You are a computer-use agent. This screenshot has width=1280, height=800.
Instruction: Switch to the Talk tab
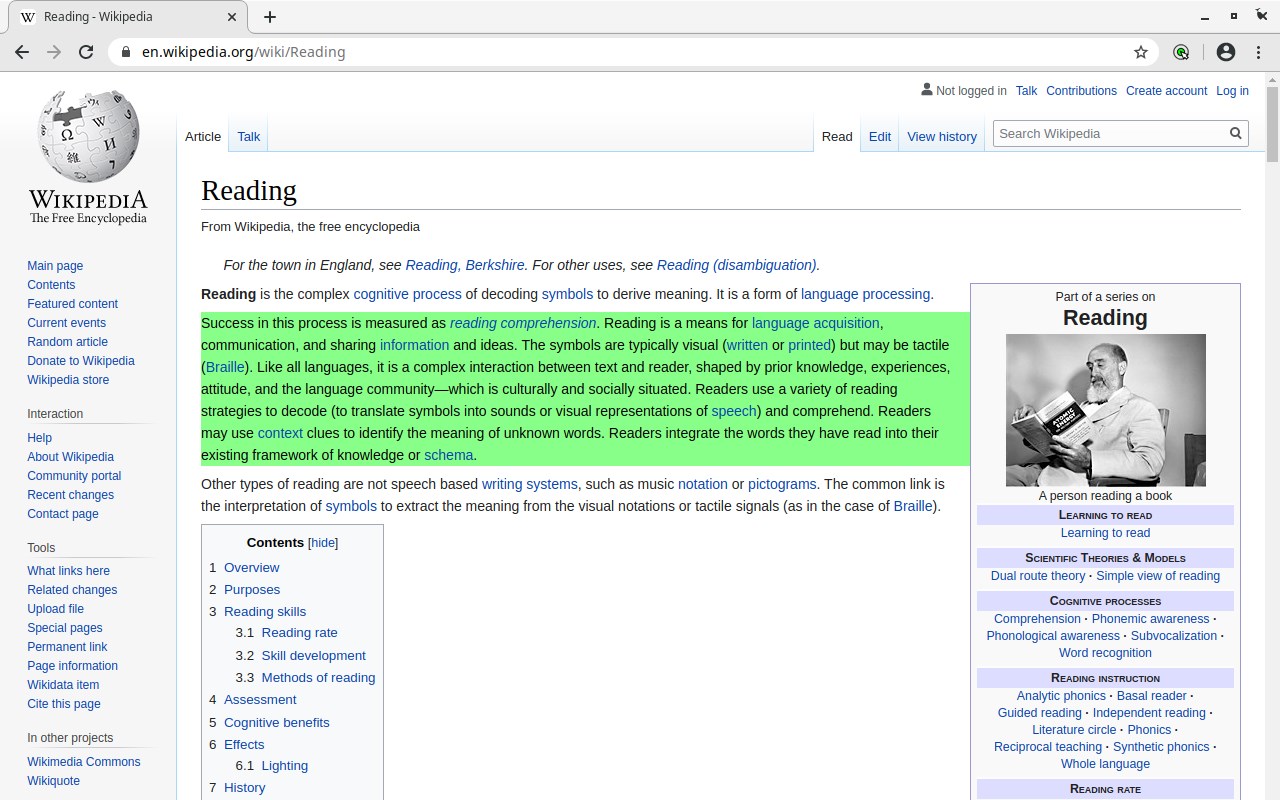tap(249, 137)
